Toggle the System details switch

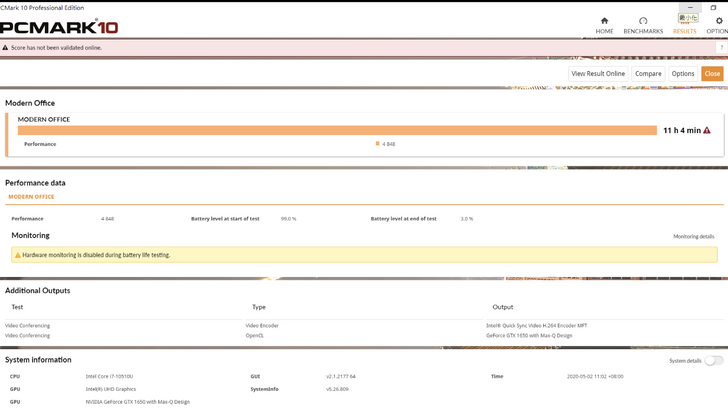coord(713,360)
